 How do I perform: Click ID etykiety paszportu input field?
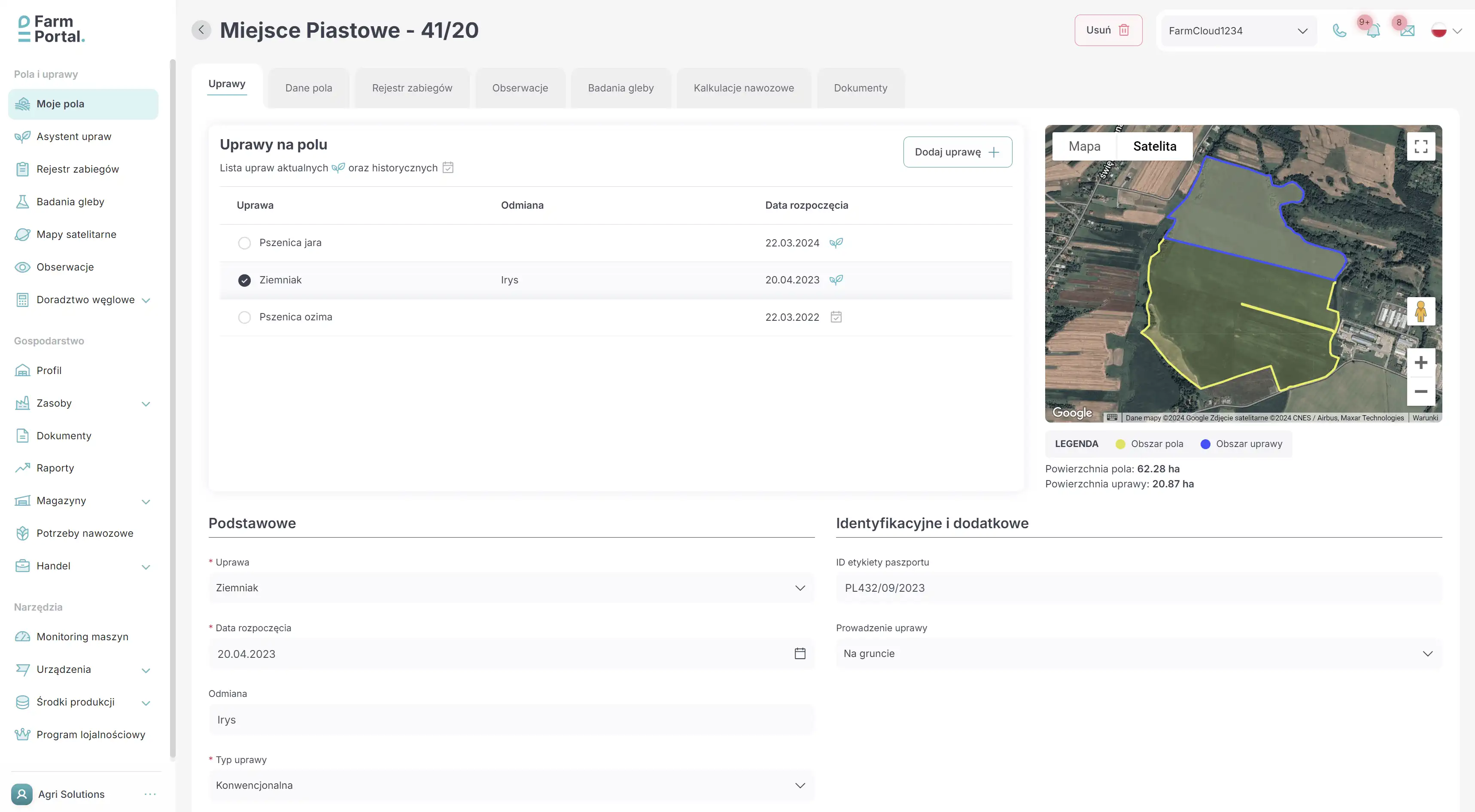(1138, 588)
